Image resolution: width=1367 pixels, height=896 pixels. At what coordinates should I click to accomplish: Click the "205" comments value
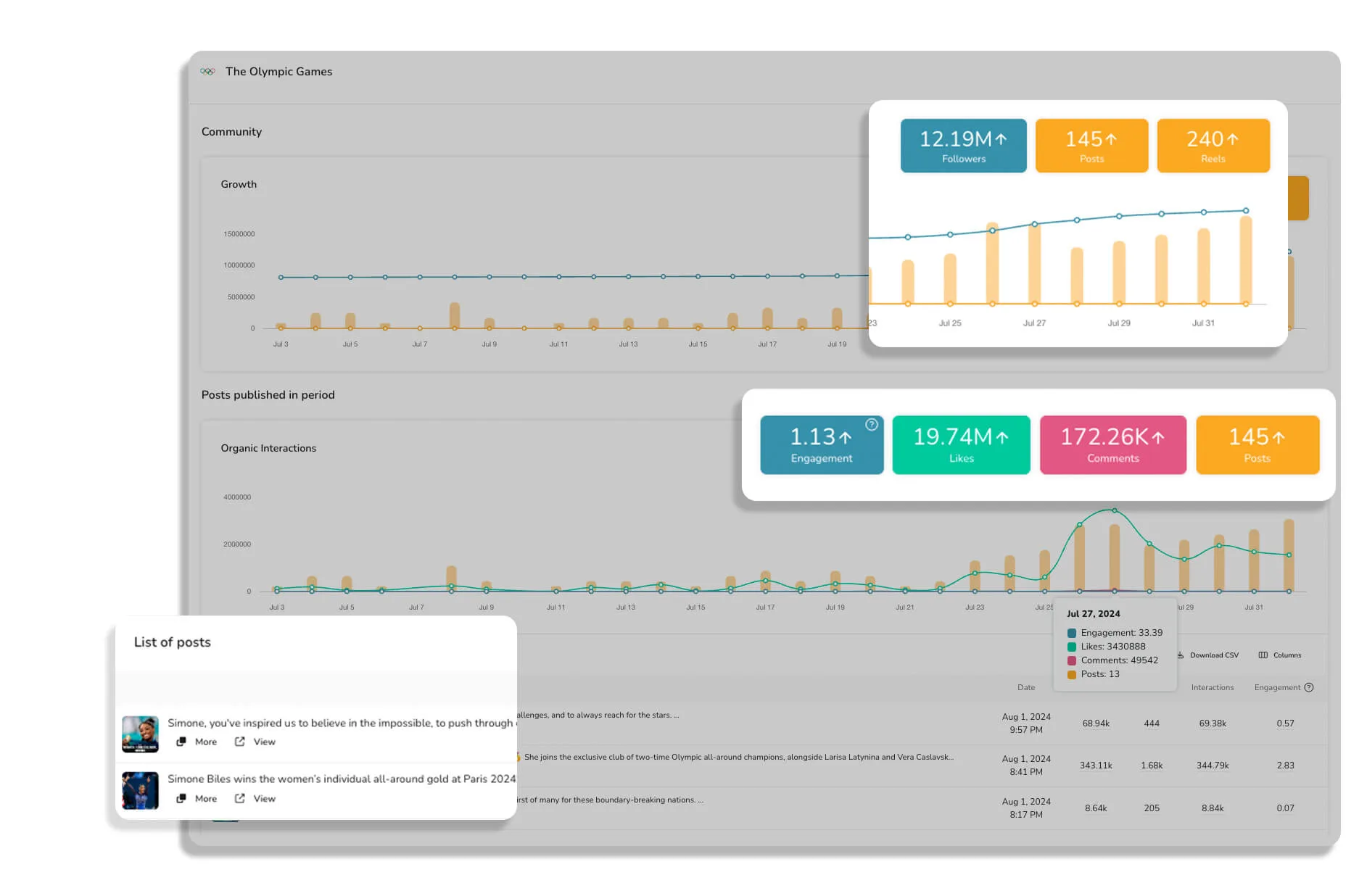click(1152, 808)
